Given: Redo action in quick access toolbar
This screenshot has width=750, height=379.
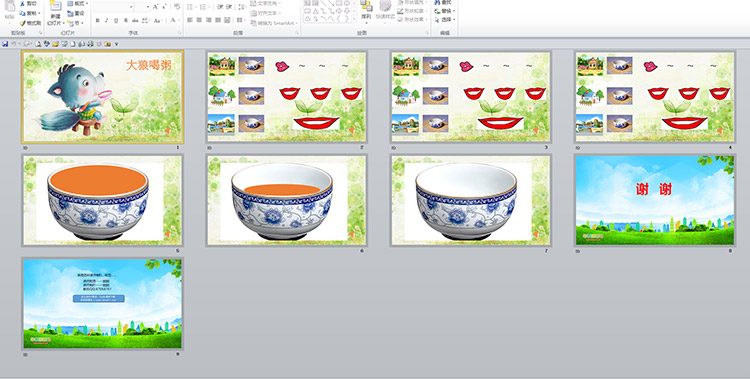Looking at the screenshot, I should [27, 44].
